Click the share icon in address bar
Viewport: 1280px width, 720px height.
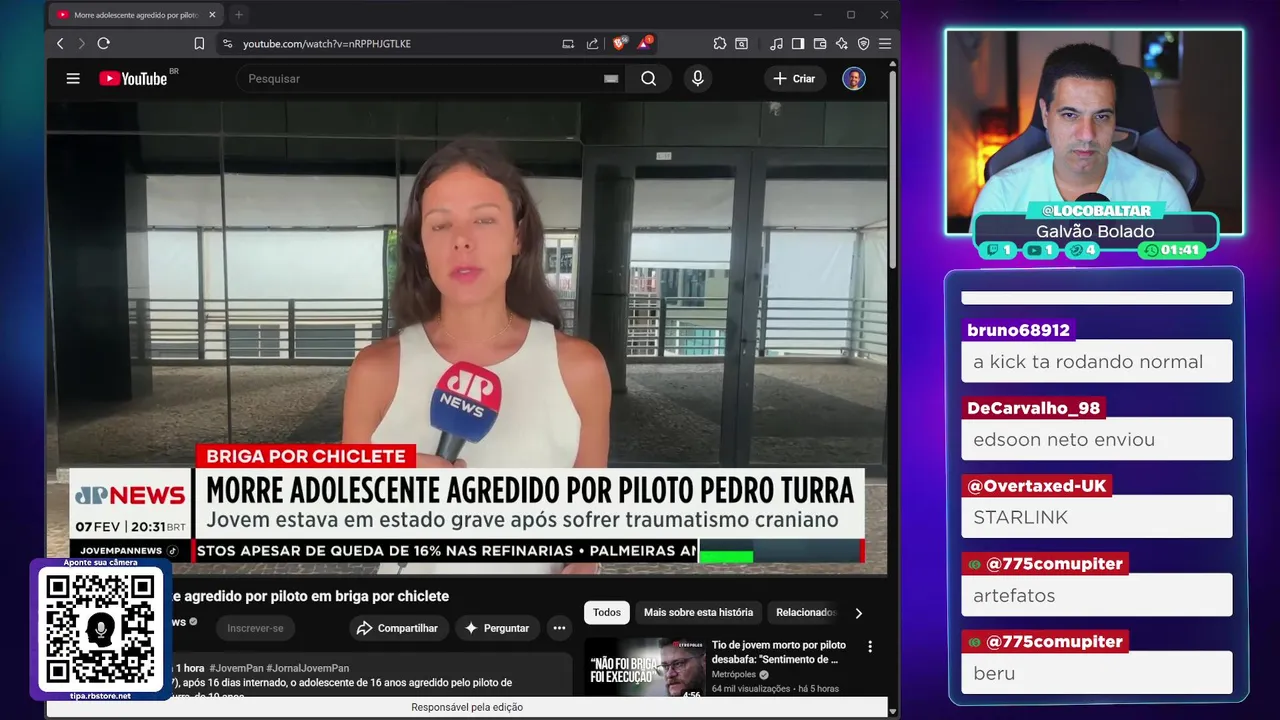click(x=592, y=44)
